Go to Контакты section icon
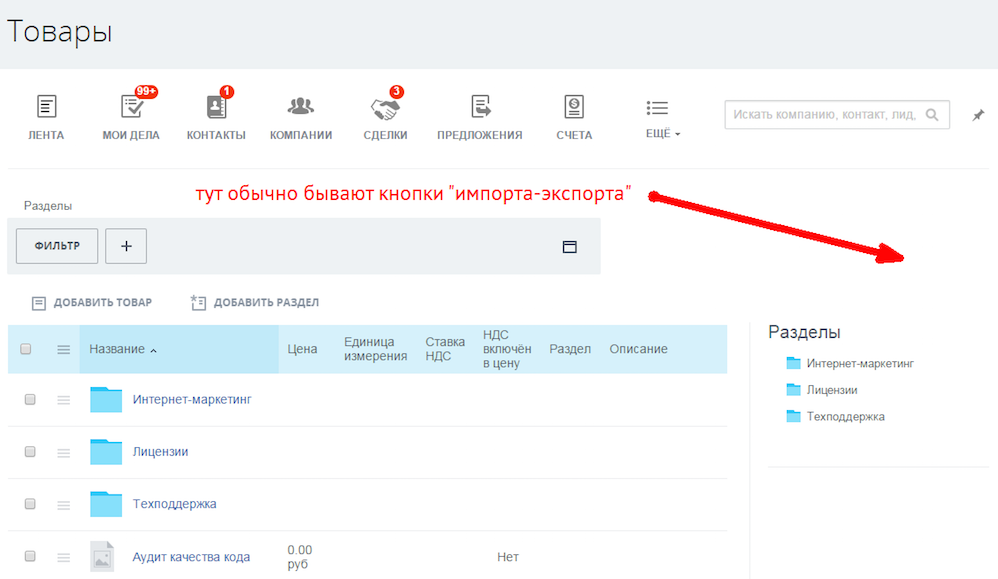 [x=216, y=107]
